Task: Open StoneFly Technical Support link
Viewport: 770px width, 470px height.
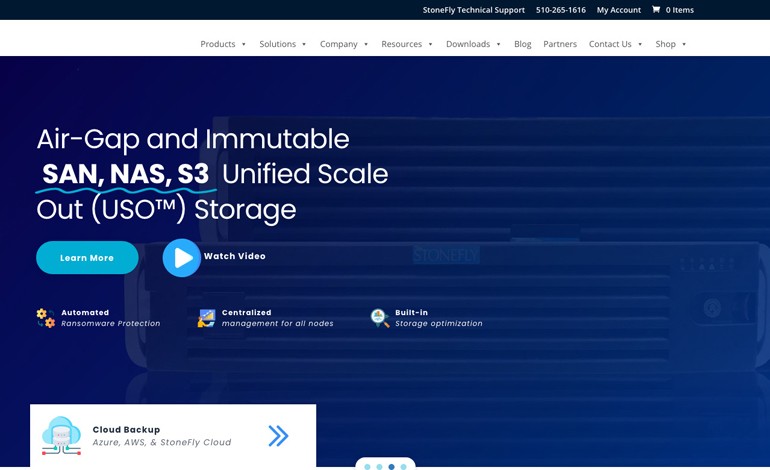Action: tap(473, 10)
